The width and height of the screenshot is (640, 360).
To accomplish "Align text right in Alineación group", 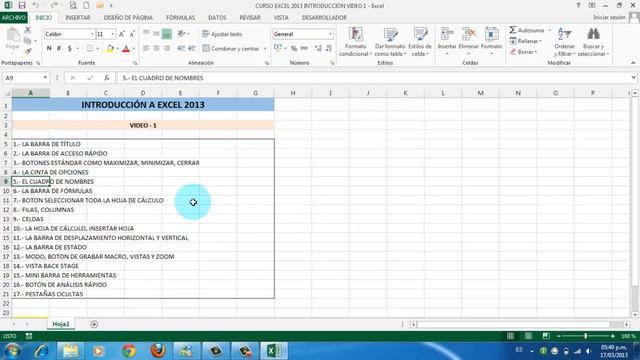I will point(167,49).
